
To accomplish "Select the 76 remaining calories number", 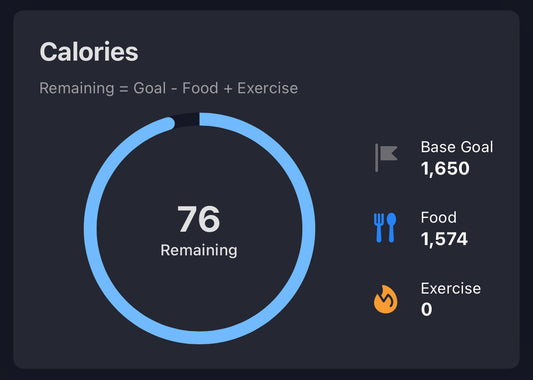I will point(199,219).
